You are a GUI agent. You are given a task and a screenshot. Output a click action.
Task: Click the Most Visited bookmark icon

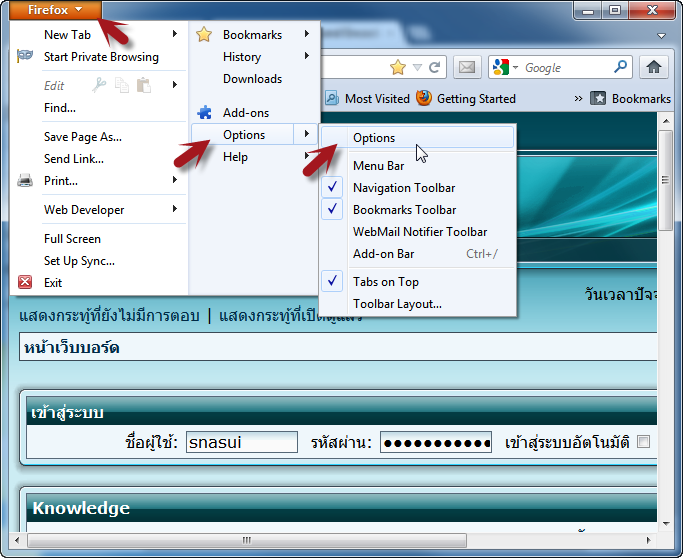pyautogui.click(x=332, y=98)
